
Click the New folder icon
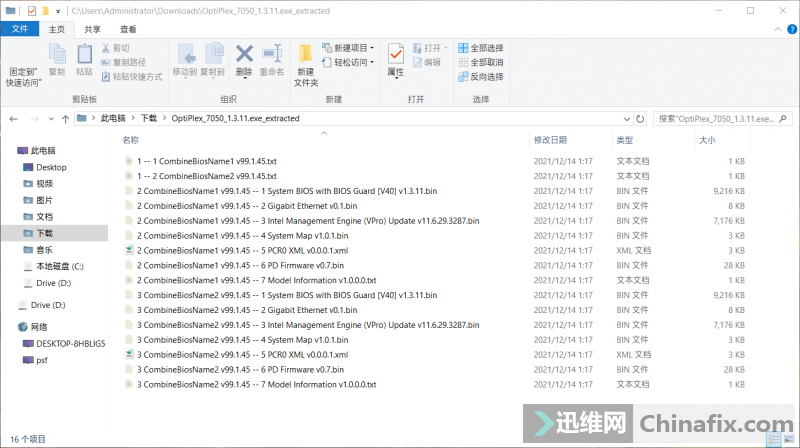[x=305, y=55]
